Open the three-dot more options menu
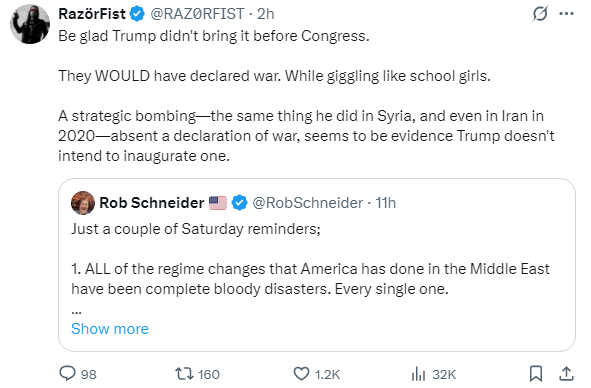Viewport: 591px width, 388px height. (x=566, y=14)
